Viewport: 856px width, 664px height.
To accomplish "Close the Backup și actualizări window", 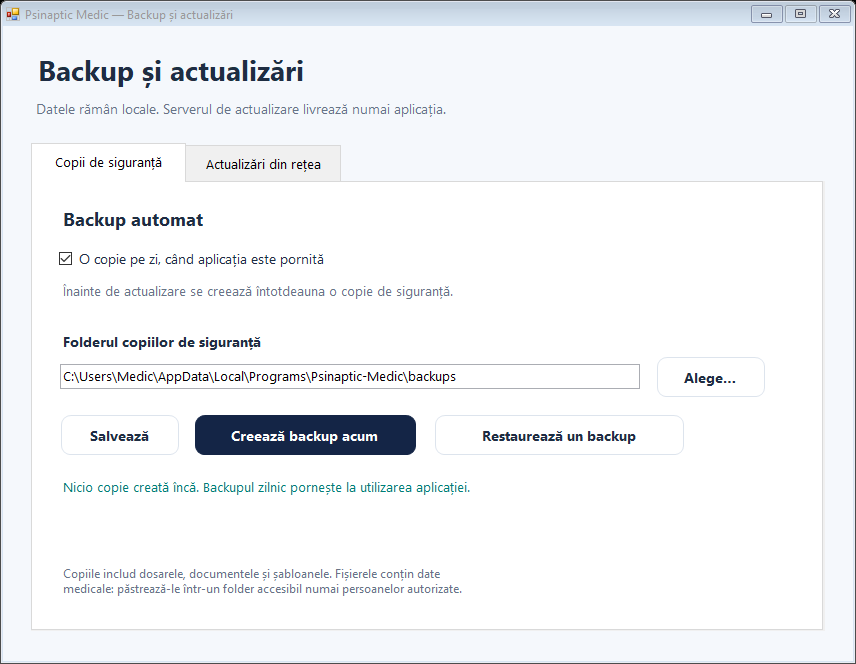I will [x=834, y=14].
